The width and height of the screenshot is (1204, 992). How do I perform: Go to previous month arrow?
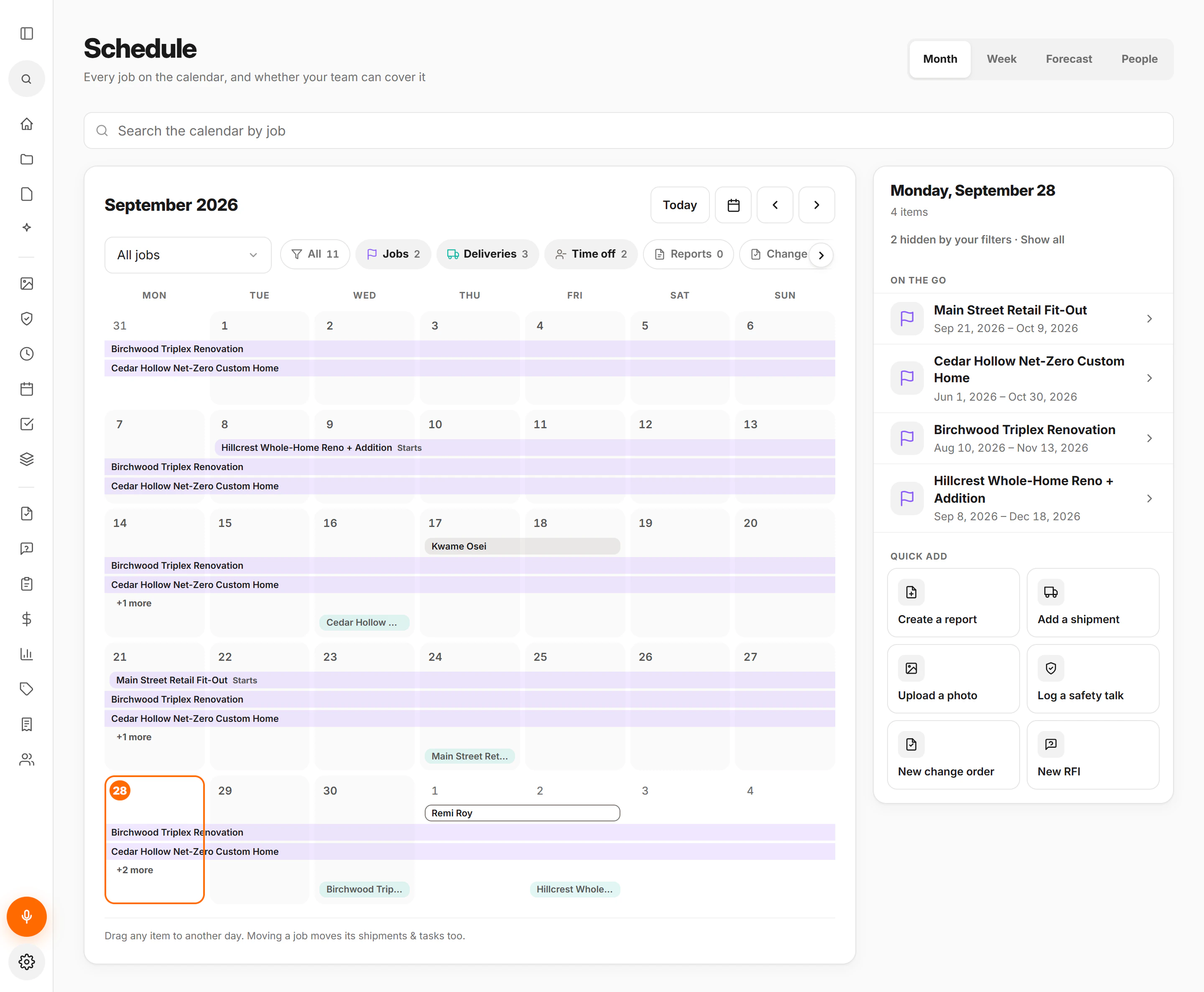coord(775,205)
